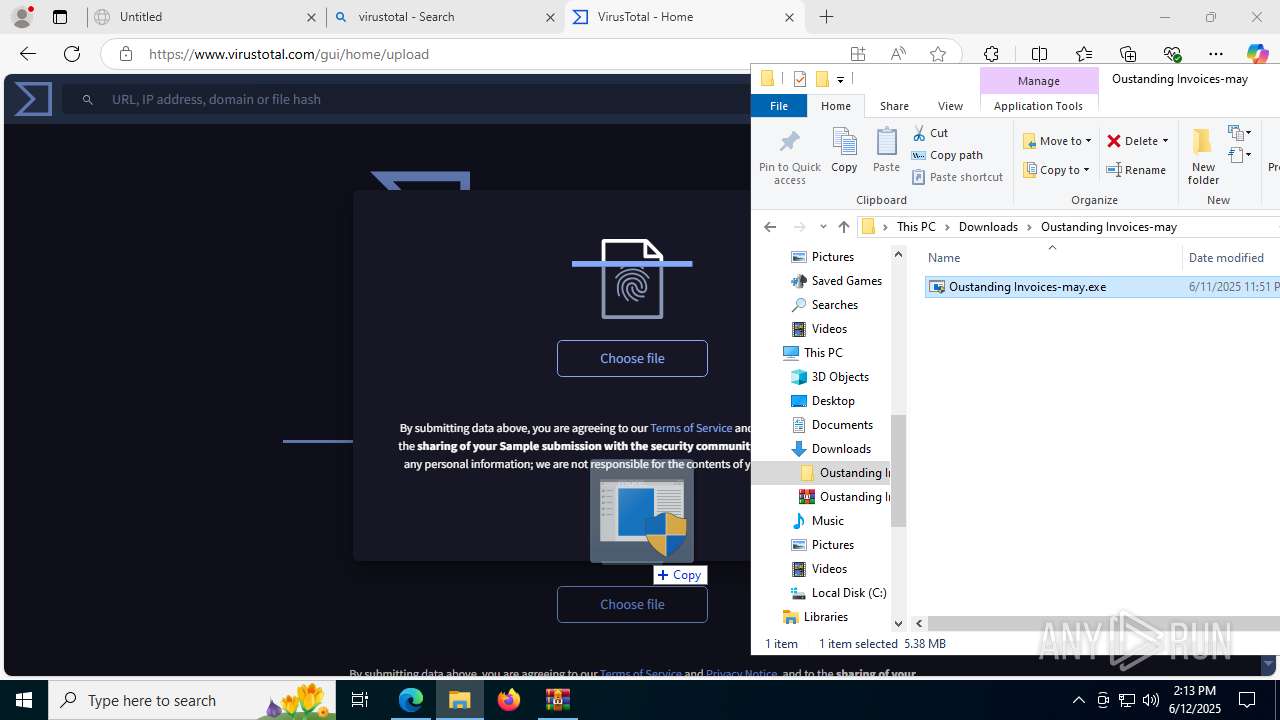Open Edge extensions puzzle icon
Viewport: 1280px width, 720px height.
(991, 54)
